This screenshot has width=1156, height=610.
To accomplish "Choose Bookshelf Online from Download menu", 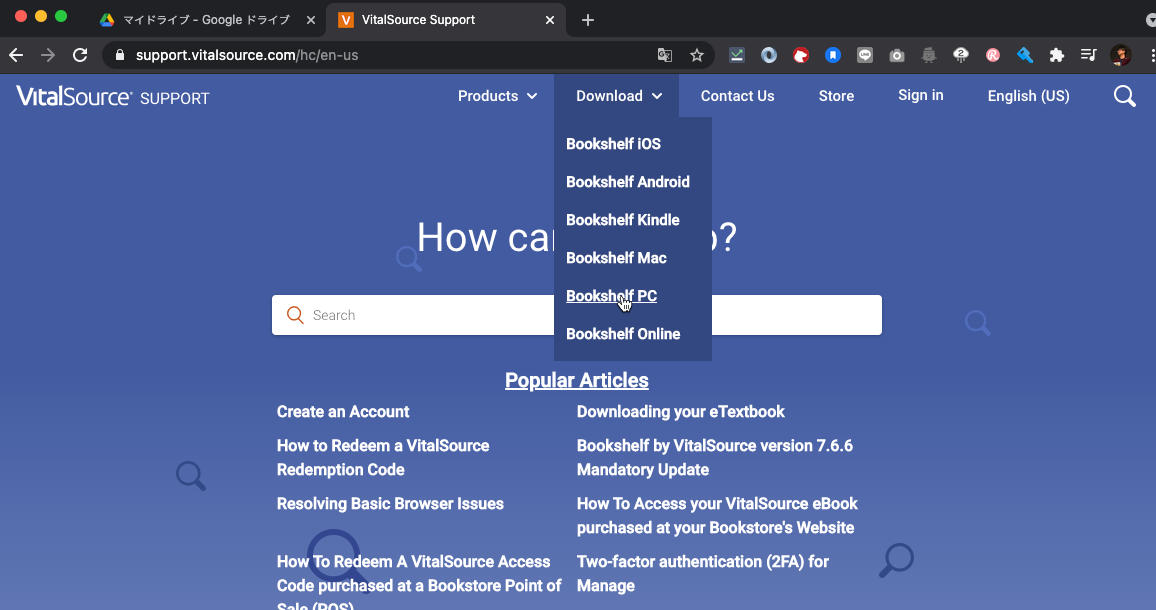I will [x=623, y=334].
